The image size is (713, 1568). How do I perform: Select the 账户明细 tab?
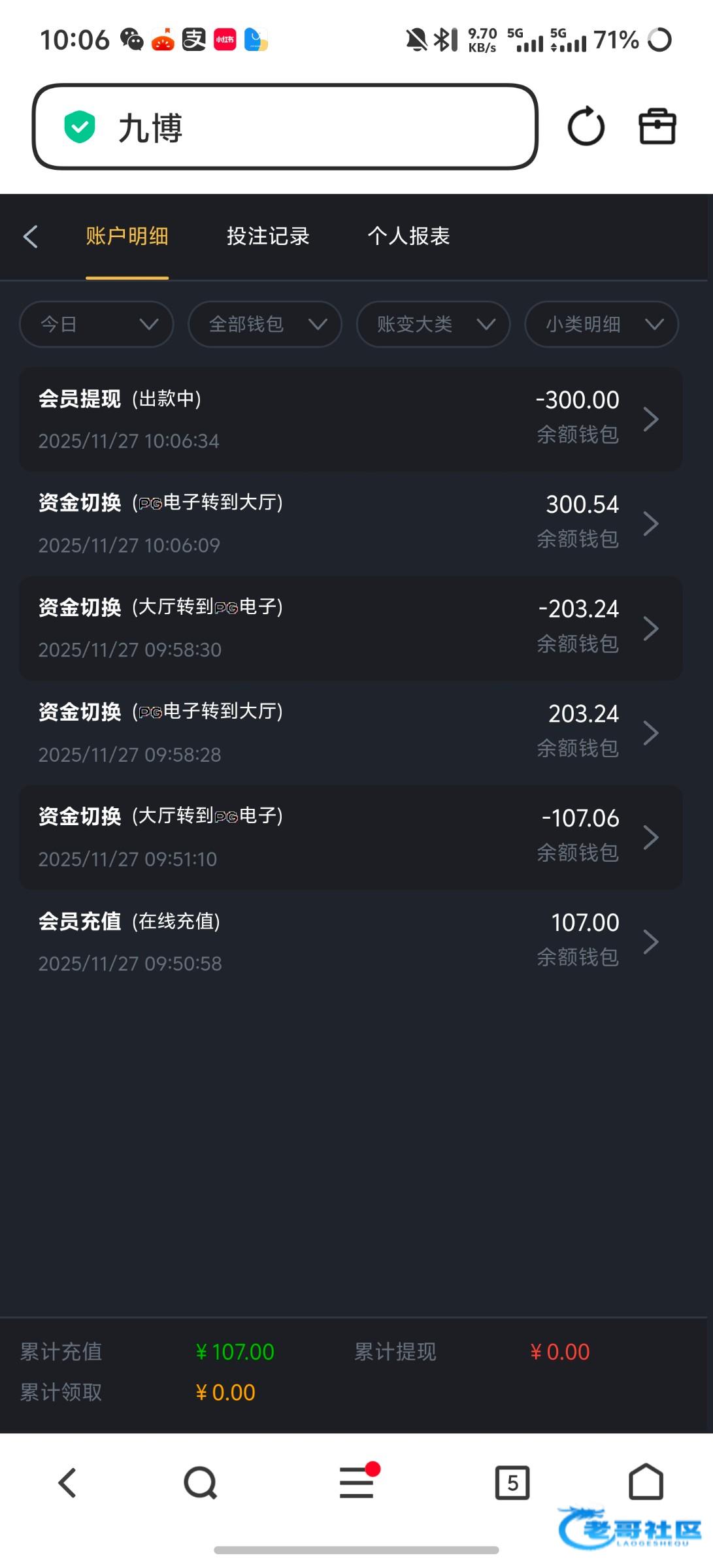127,237
